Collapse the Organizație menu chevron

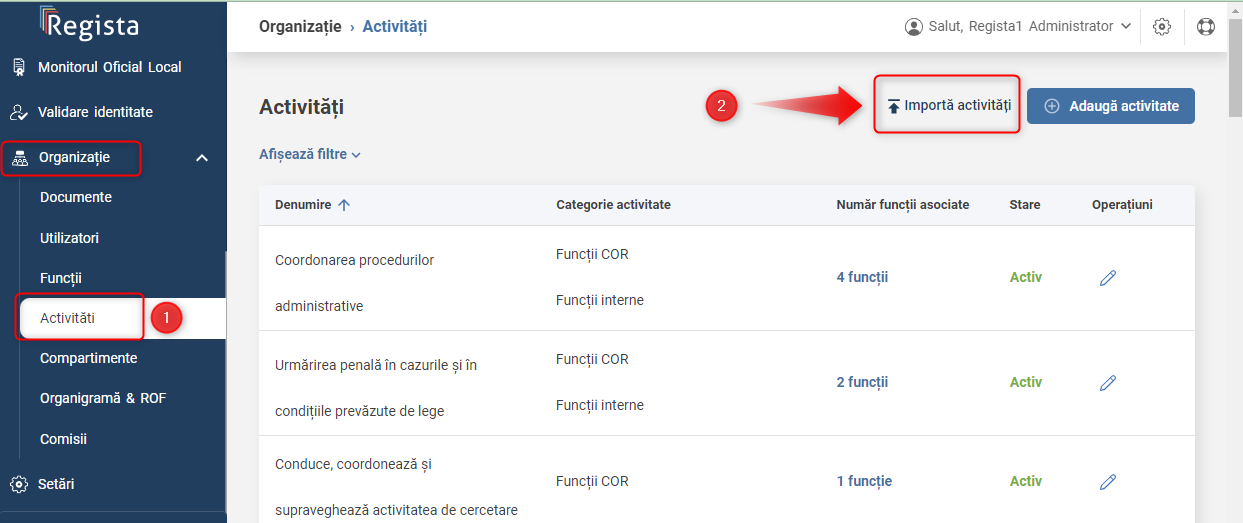(x=201, y=158)
